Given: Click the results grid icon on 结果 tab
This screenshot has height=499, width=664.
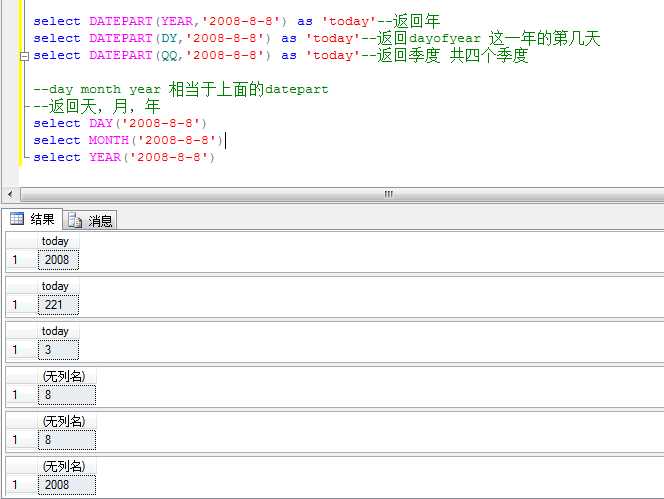Looking at the screenshot, I should (x=17, y=219).
